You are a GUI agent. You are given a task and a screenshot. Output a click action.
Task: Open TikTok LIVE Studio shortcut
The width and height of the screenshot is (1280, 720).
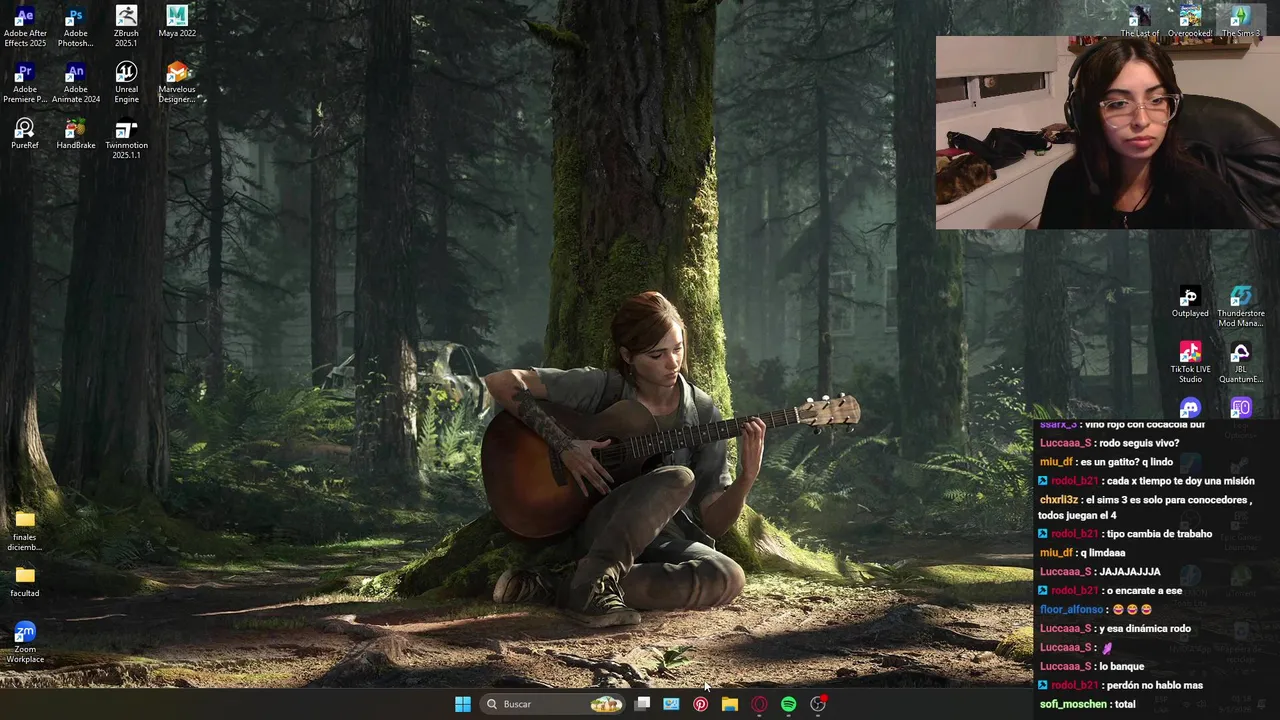(1190, 363)
